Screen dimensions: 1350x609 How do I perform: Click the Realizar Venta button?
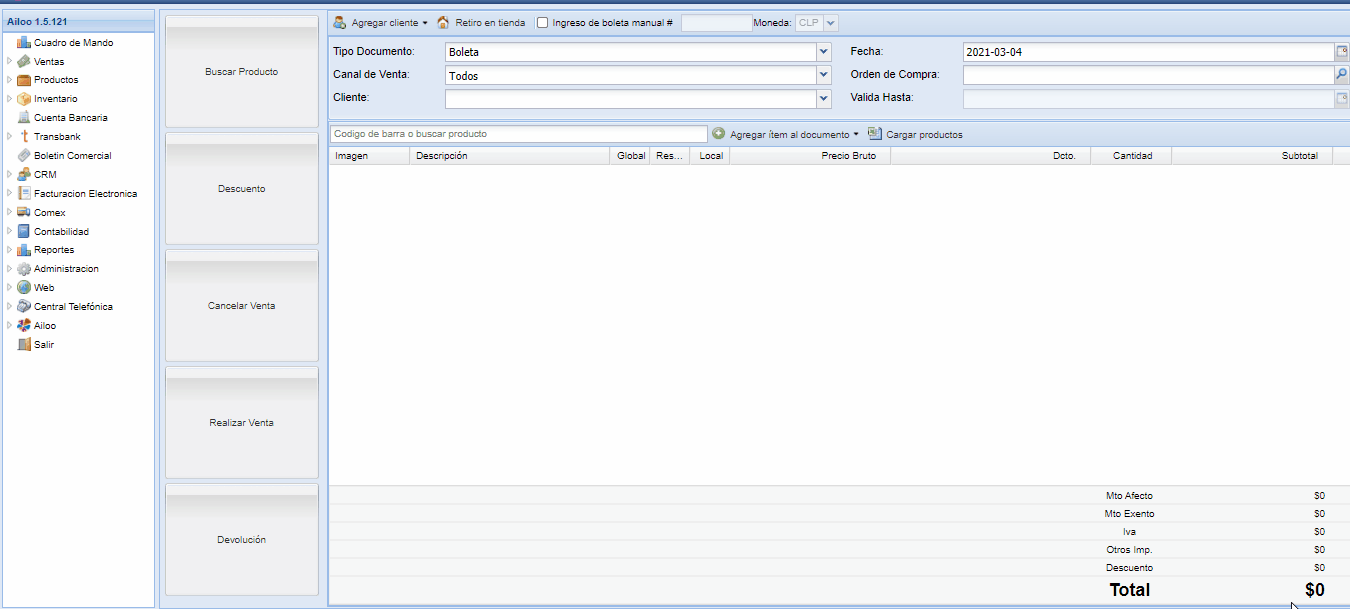tap(242, 422)
